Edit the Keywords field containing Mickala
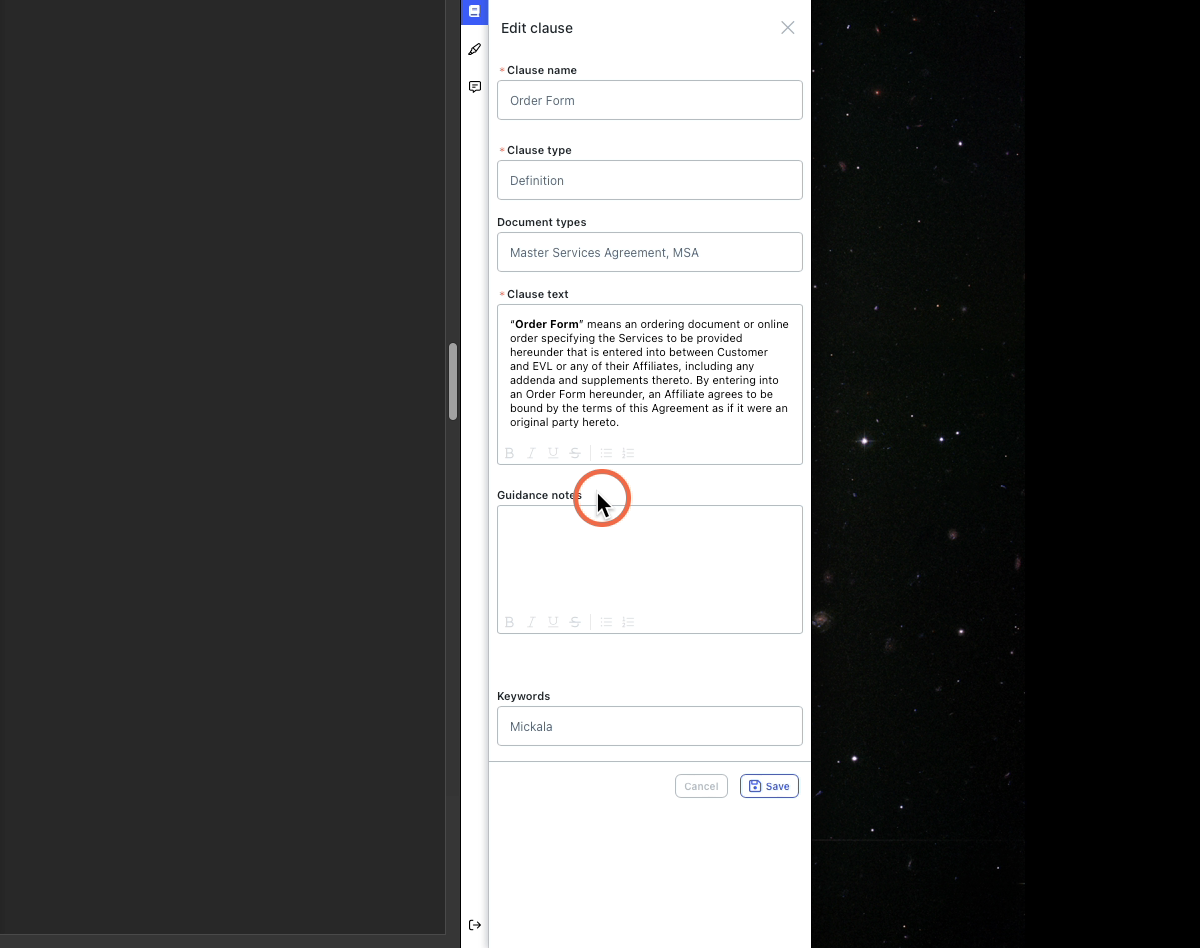Screen dimensions: 1200x948 point(650,726)
